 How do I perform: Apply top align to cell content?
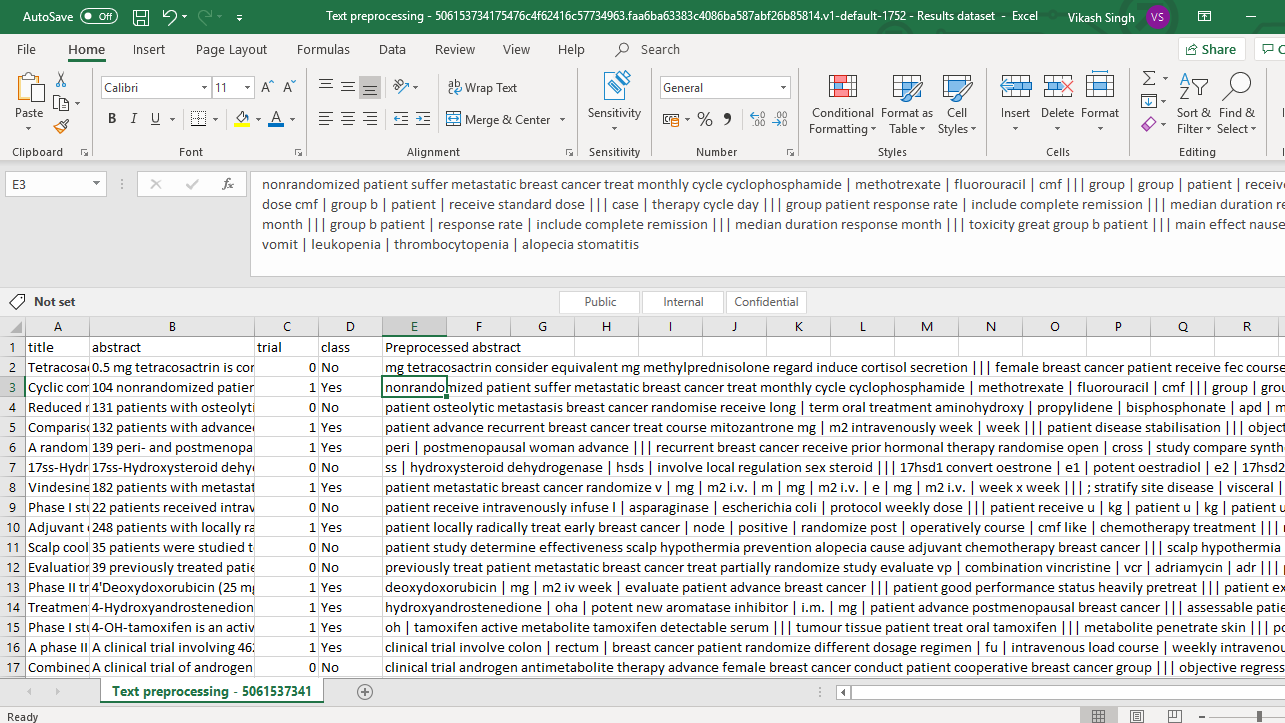point(326,88)
